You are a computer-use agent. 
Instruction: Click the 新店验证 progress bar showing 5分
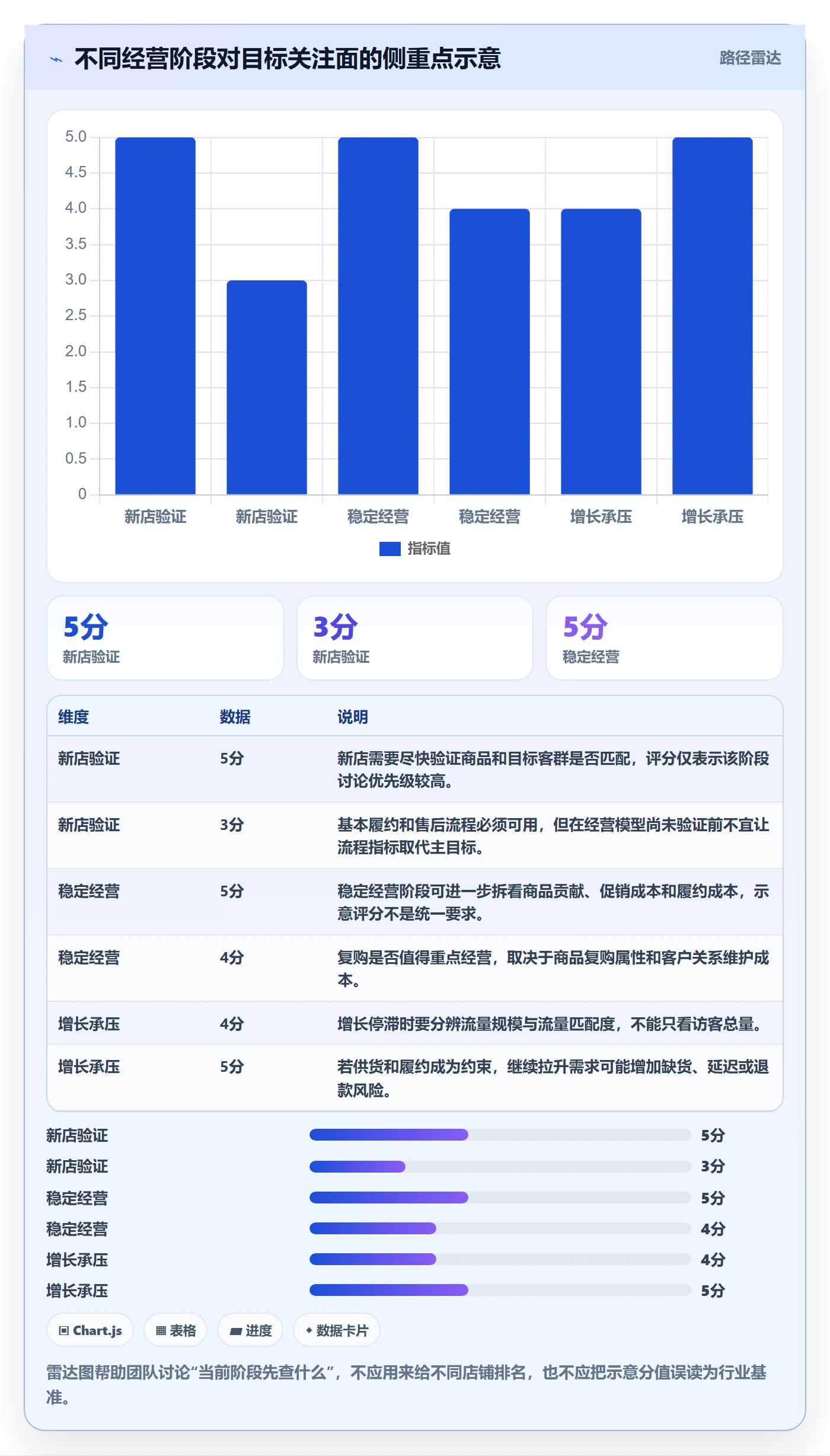pyautogui.click(x=500, y=1135)
